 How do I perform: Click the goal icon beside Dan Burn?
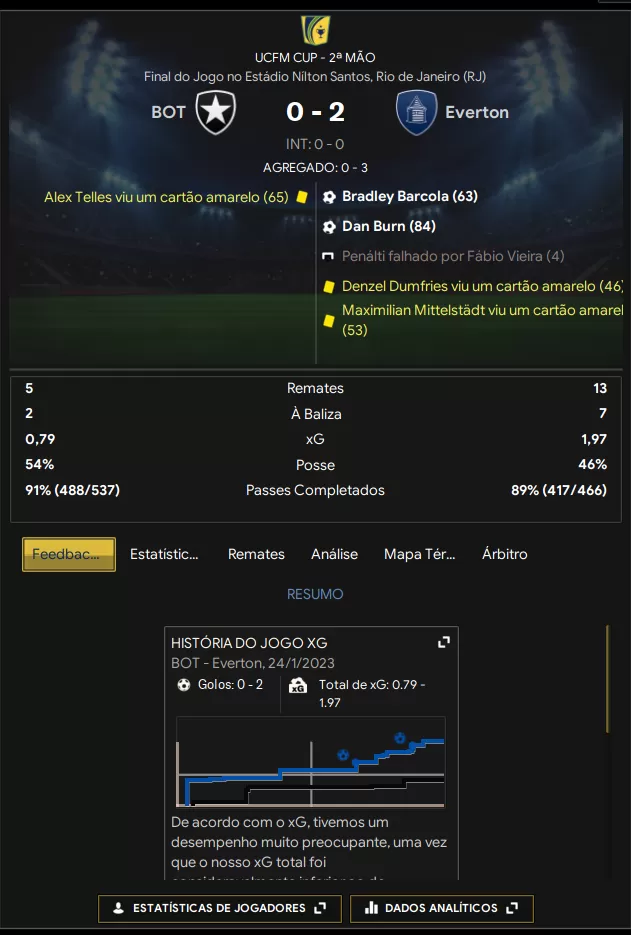329,227
